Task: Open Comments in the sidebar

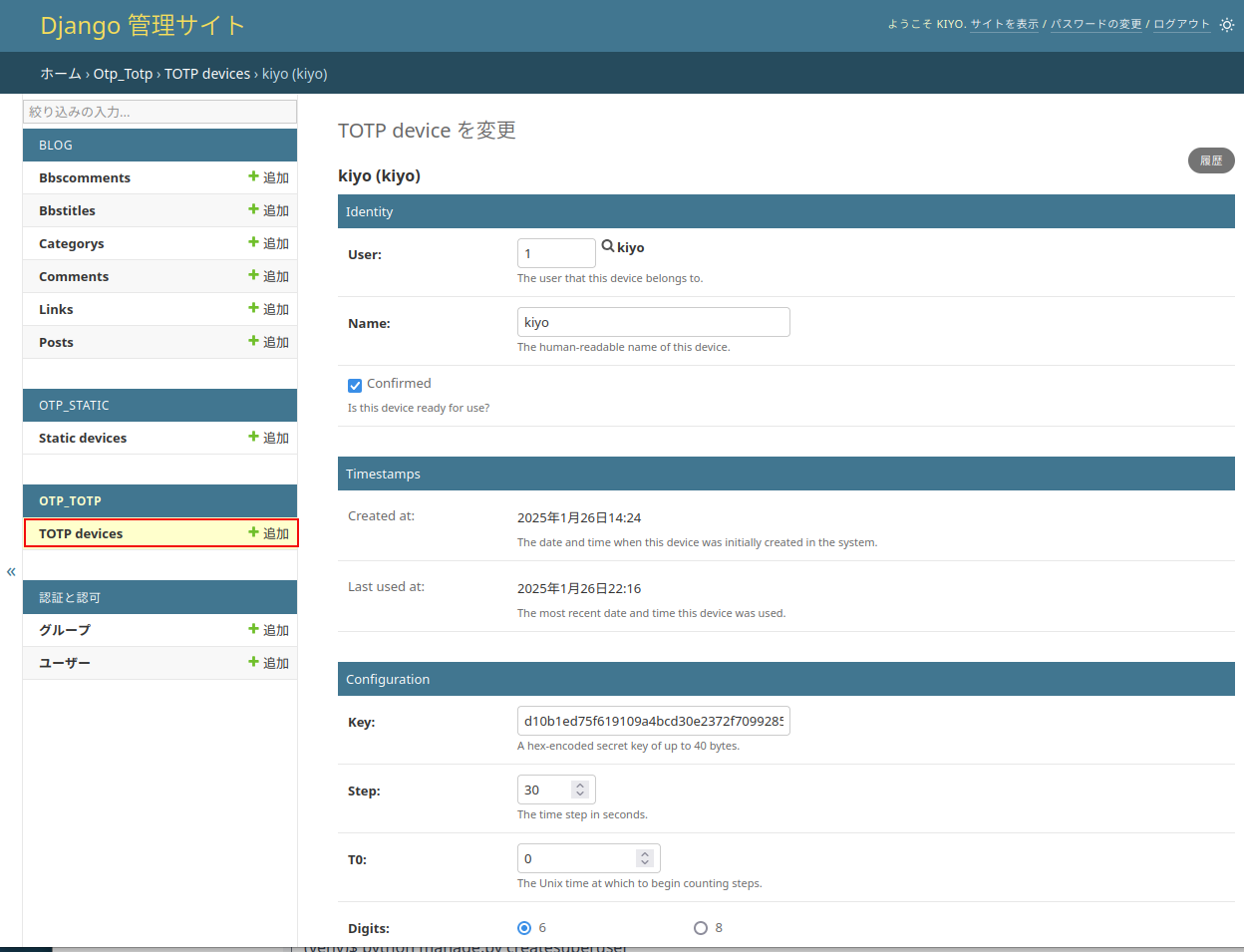Action: tap(74, 276)
